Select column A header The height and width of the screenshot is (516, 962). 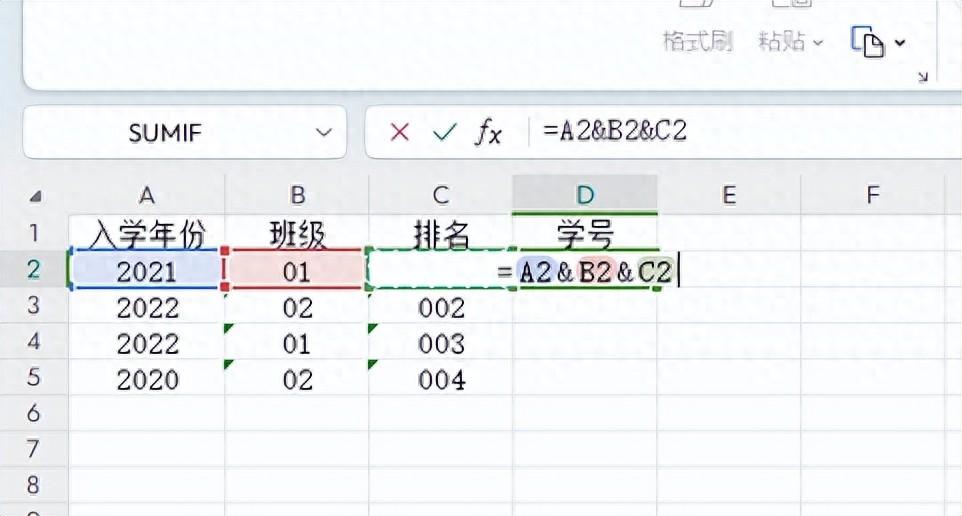pyautogui.click(x=147, y=195)
